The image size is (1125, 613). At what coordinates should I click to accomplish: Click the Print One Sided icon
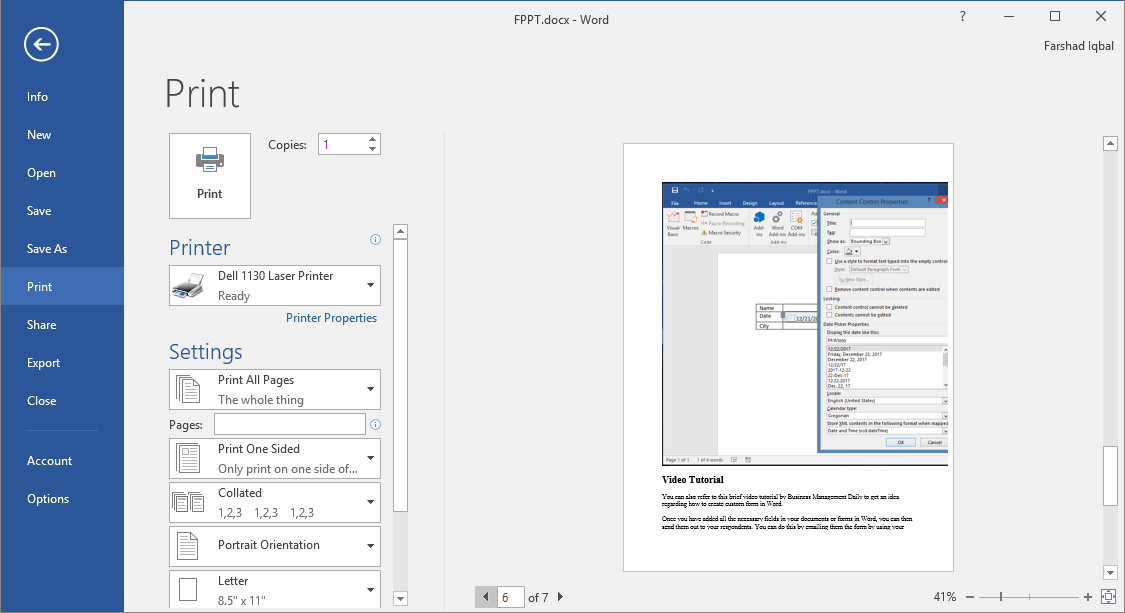click(190, 457)
